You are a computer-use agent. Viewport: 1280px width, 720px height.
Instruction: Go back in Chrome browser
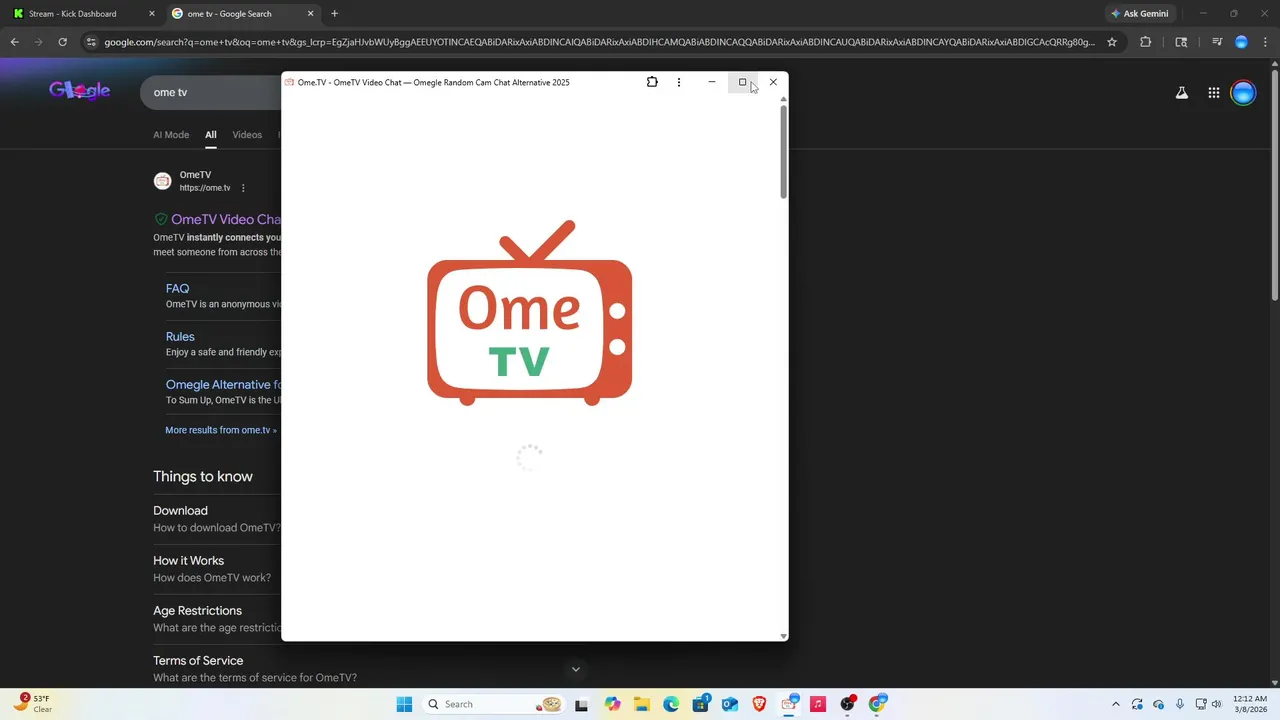click(x=14, y=42)
